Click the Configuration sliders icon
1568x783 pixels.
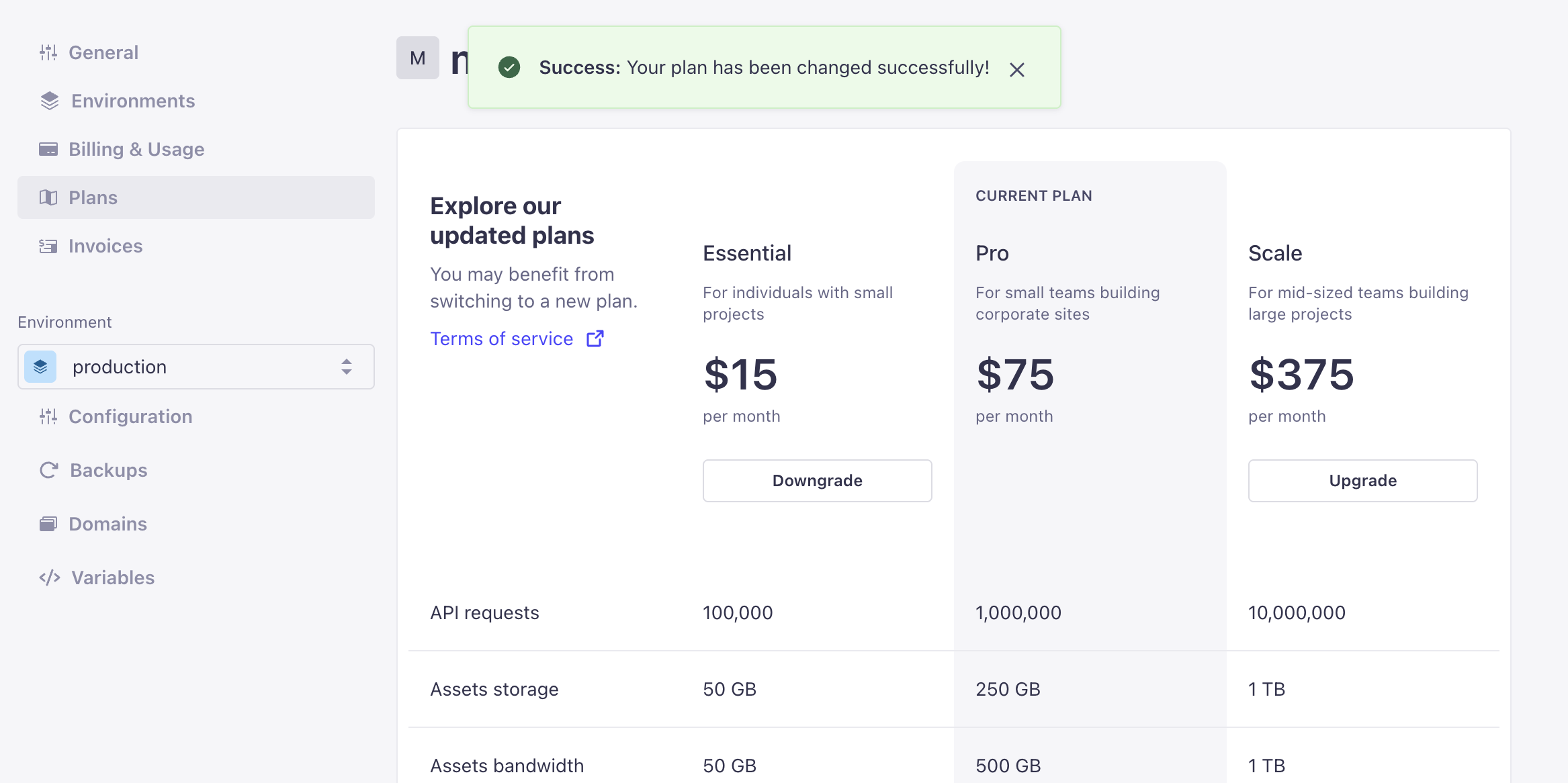48,416
